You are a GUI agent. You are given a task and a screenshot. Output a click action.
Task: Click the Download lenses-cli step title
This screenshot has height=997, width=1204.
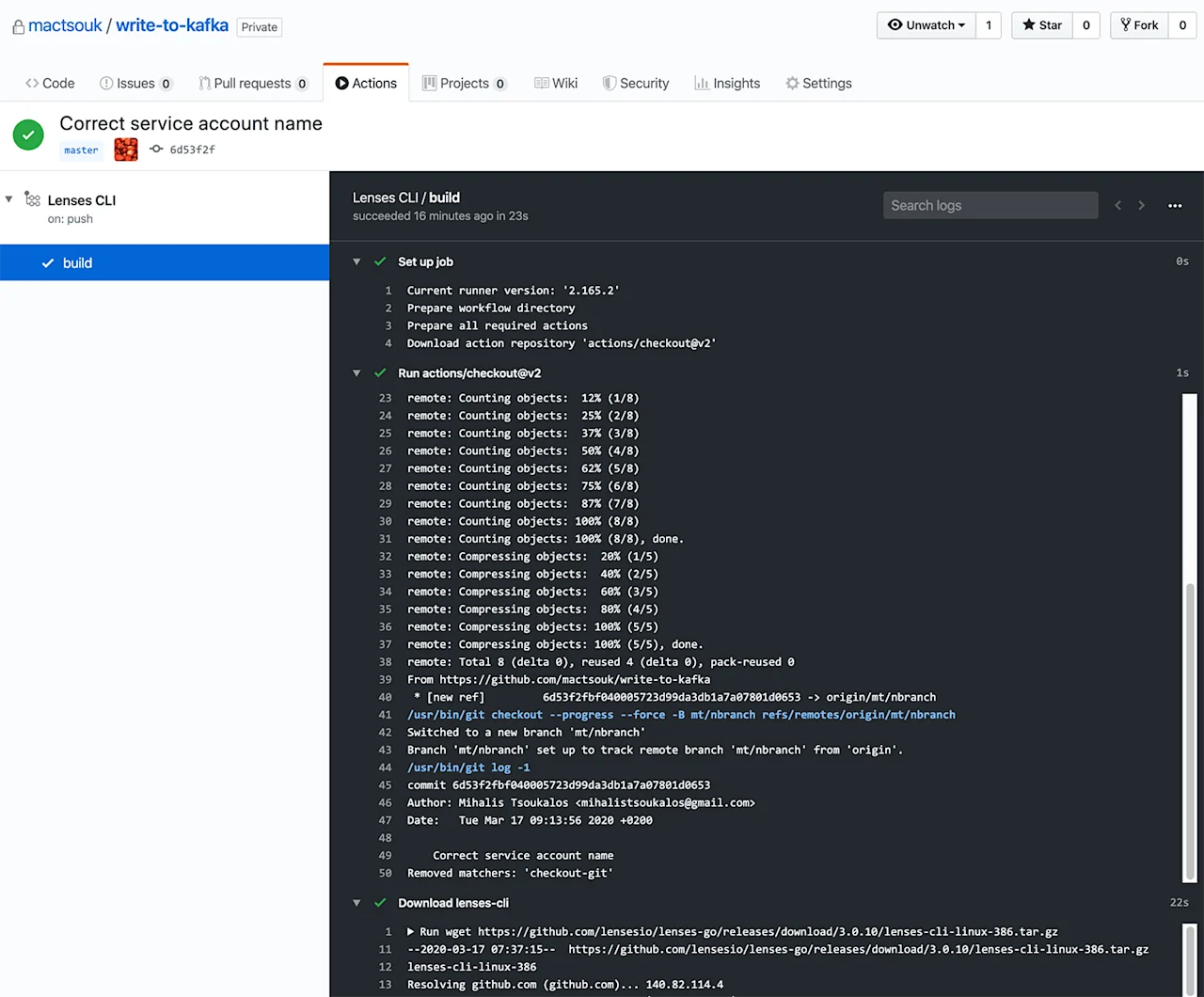click(453, 903)
